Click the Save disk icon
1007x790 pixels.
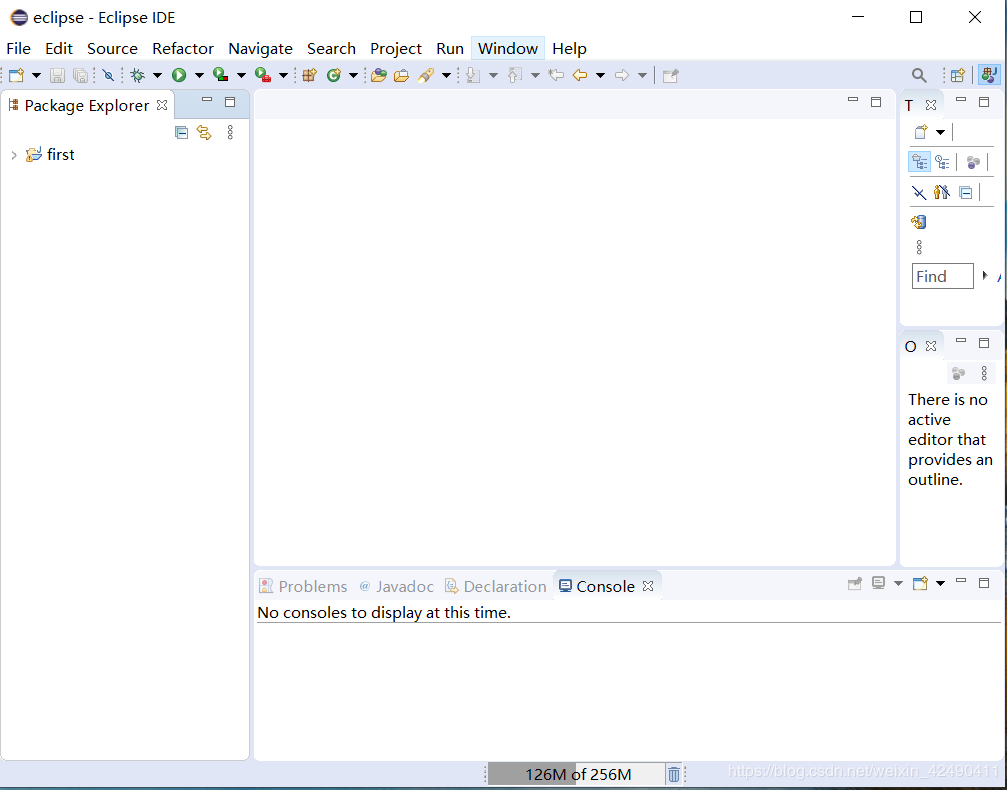57,75
